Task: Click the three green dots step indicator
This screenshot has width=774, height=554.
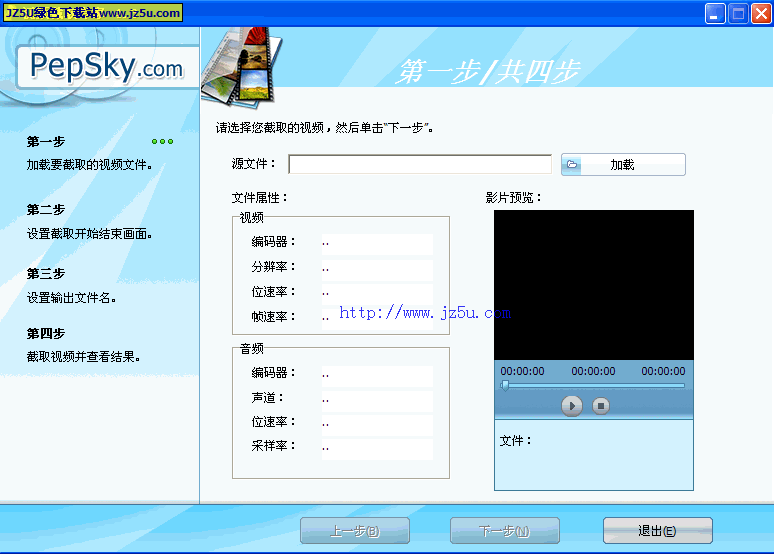Action: click(162, 142)
